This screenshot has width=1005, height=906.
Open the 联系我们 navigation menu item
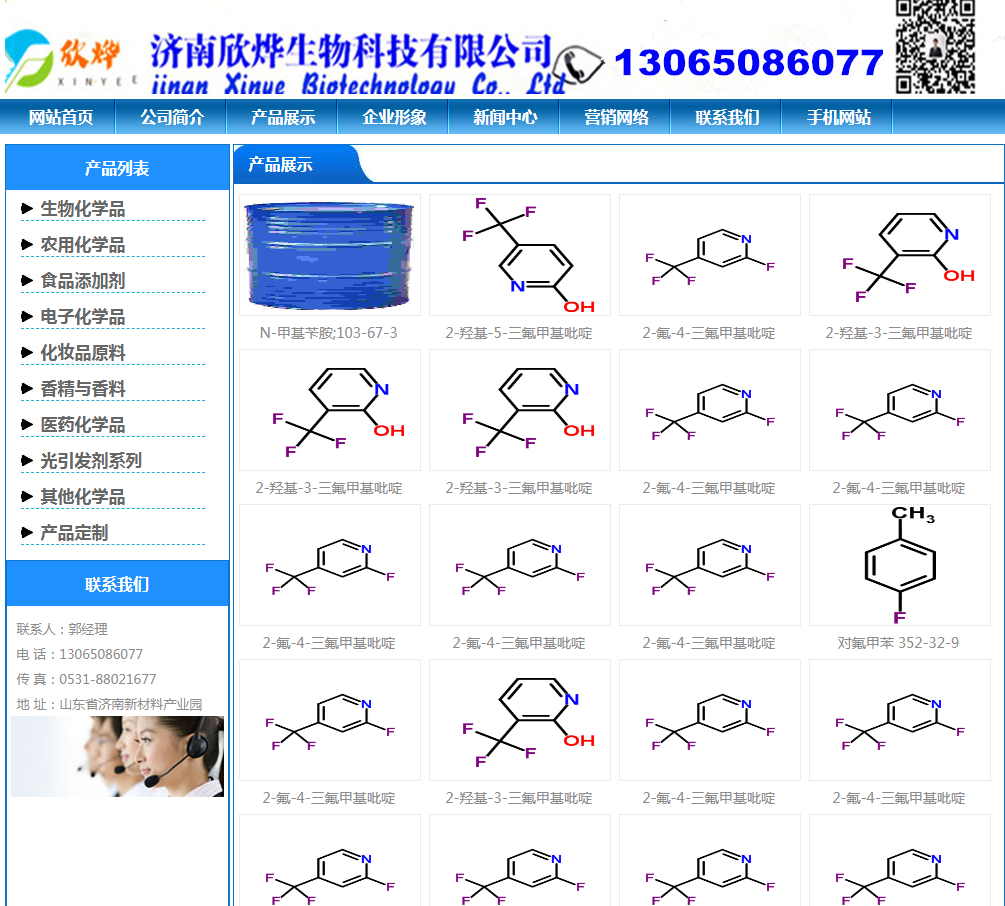pyautogui.click(x=727, y=117)
